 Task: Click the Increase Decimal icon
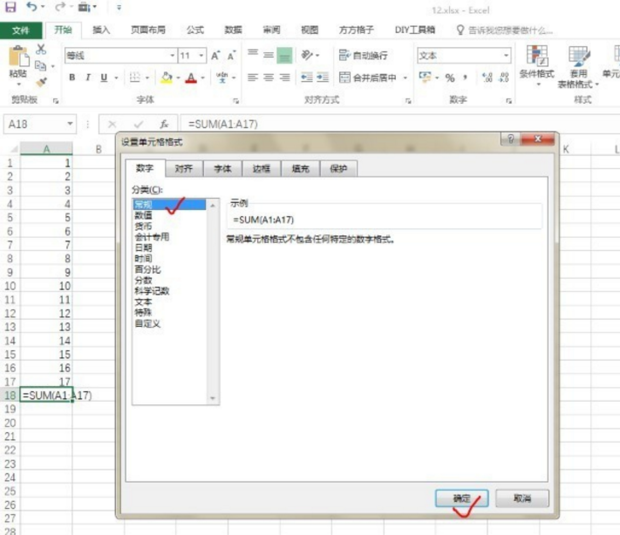tap(488, 78)
